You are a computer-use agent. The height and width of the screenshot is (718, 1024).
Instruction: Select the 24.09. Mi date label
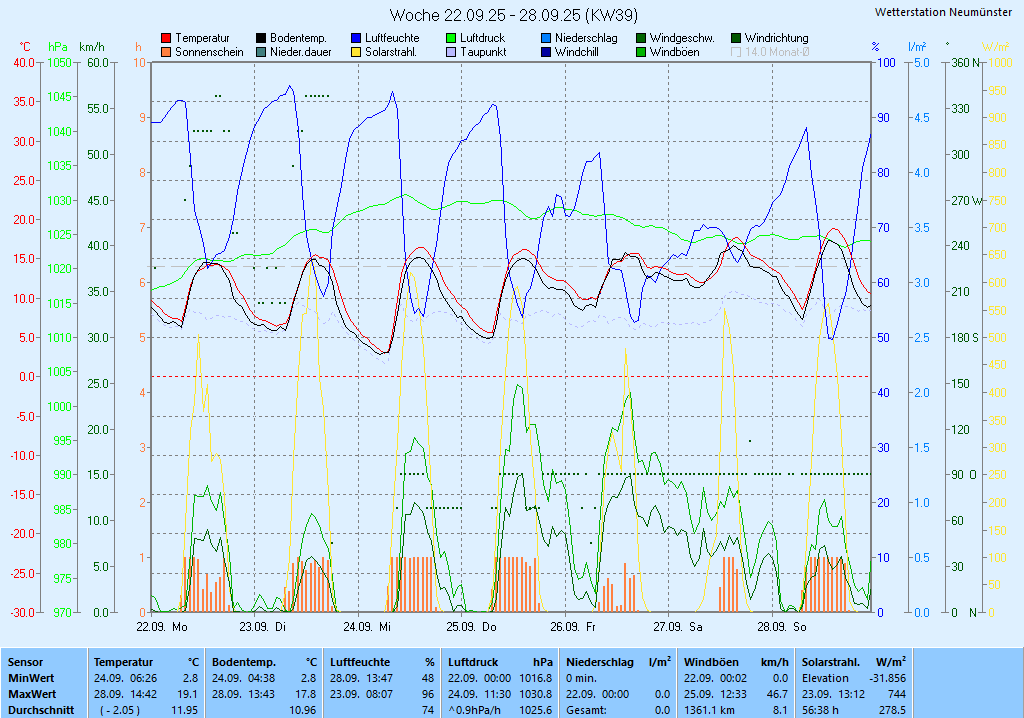click(368, 627)
